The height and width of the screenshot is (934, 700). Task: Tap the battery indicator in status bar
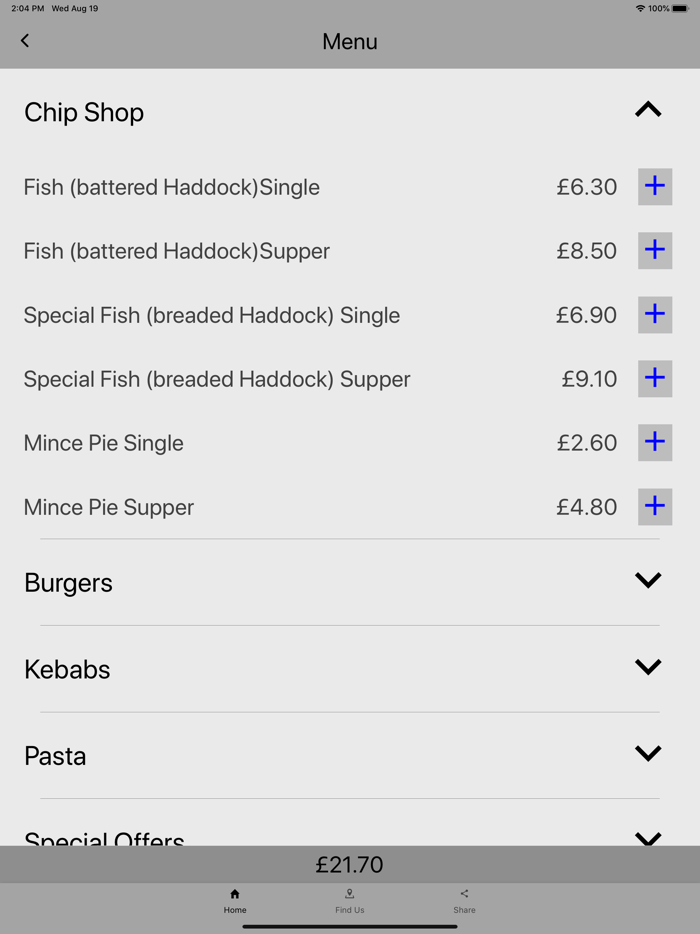click(680, 9)
